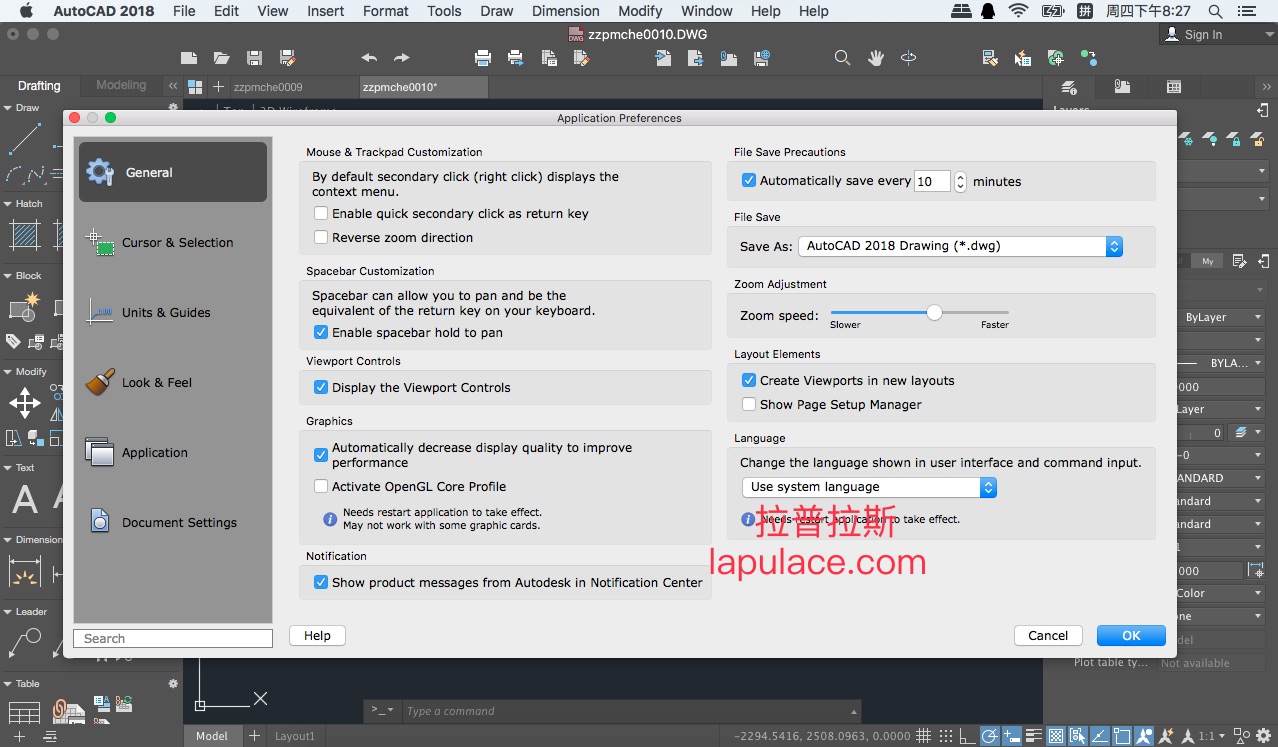Screen dimensions: 1278x747
Task: Open the Save As file format dropdown
Action: [960, 246]
